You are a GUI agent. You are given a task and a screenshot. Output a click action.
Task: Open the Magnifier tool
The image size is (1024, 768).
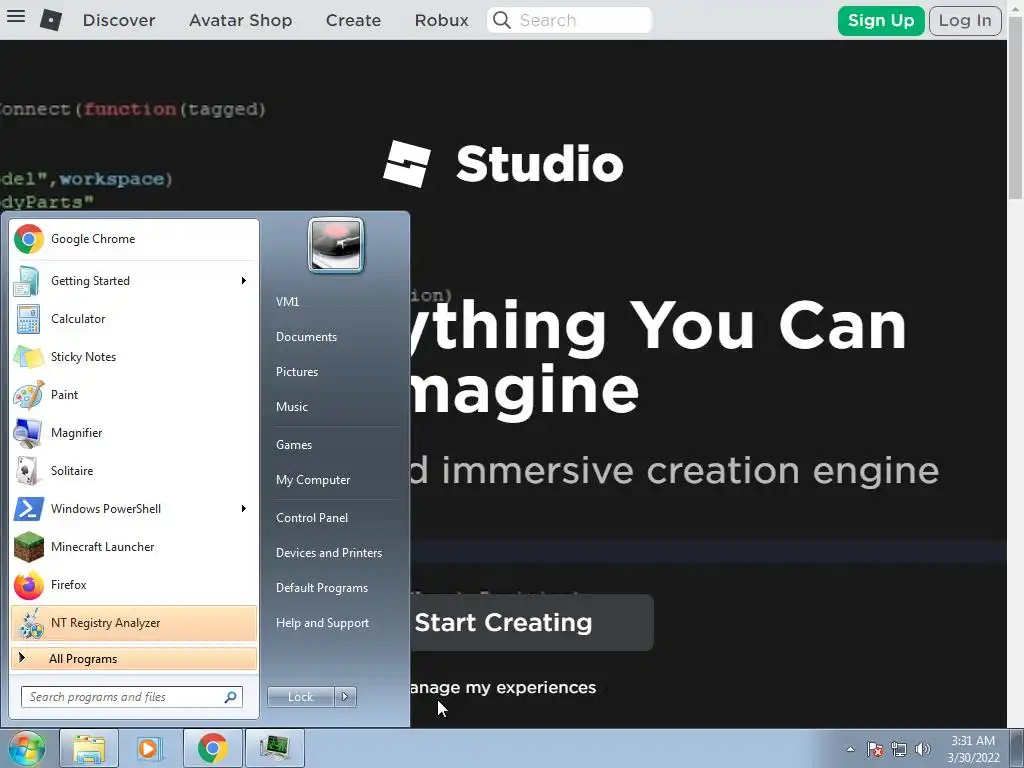click(x=134, y=432)
